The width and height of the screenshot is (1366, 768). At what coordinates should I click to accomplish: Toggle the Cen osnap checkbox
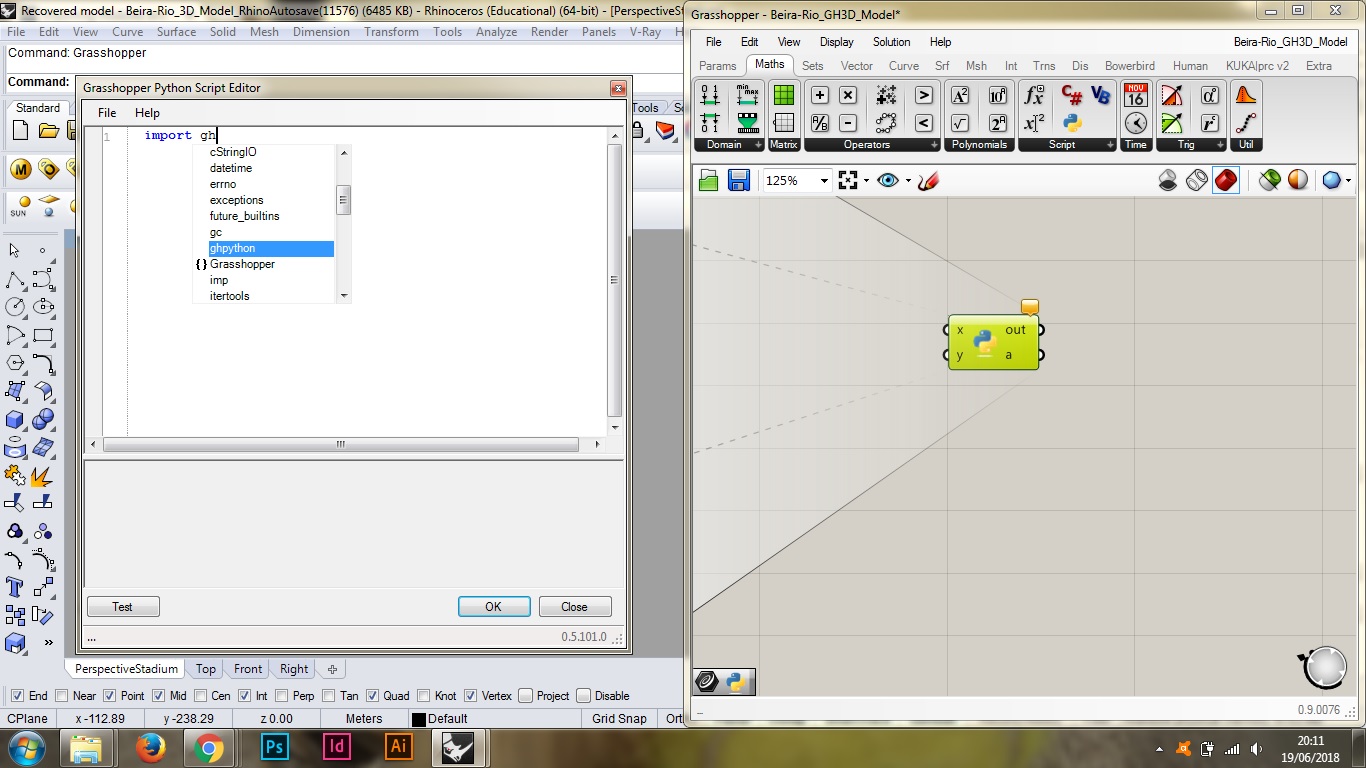(x=200, y=696)
